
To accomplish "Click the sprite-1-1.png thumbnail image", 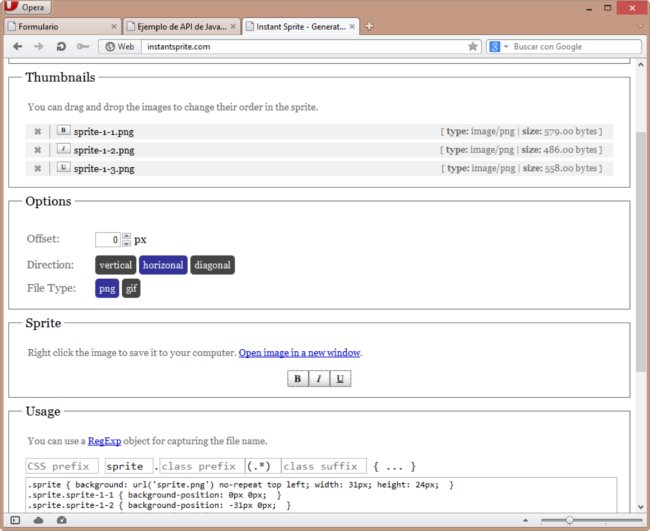I will (63, 130).
